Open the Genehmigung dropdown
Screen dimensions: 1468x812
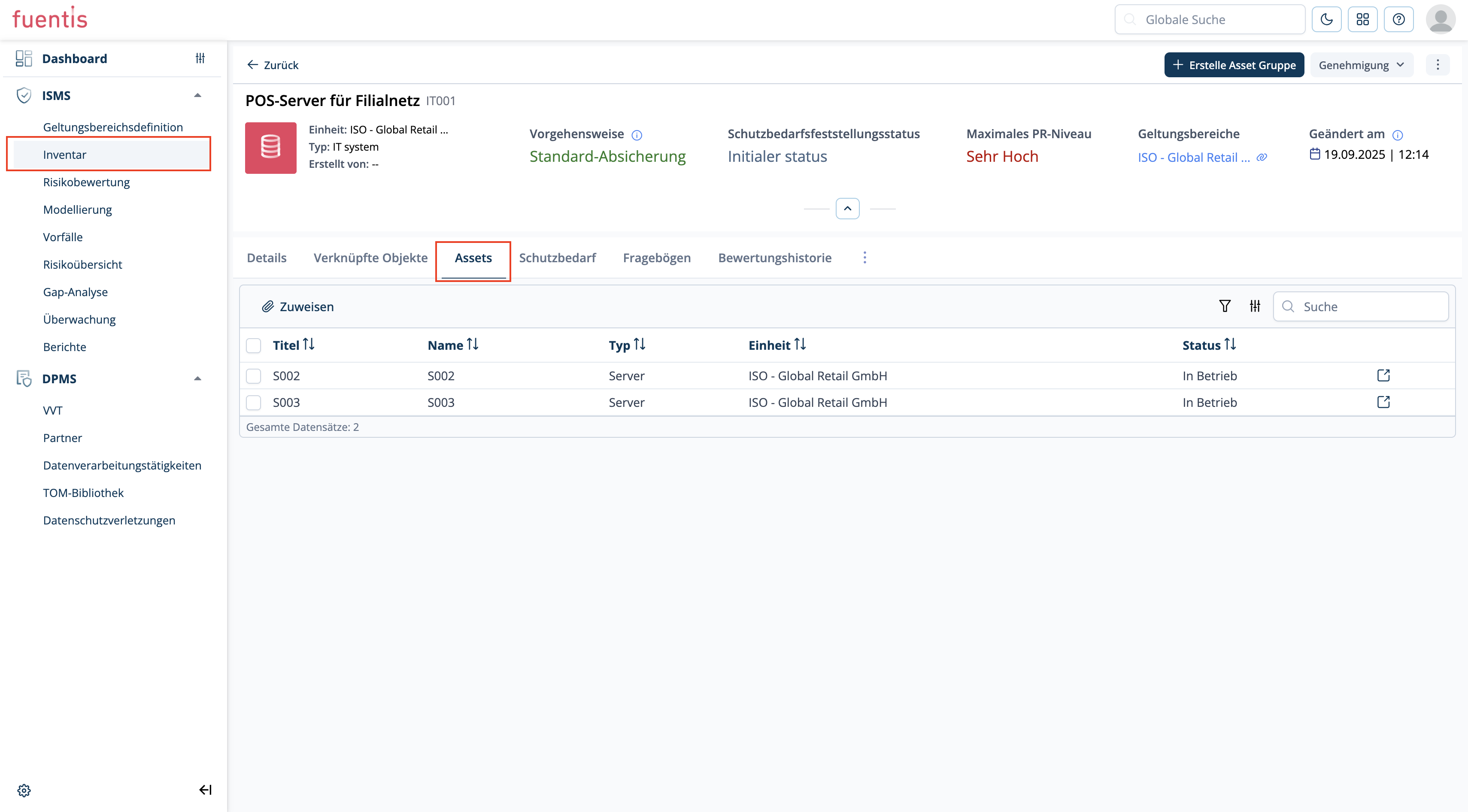coord(1361,65)
